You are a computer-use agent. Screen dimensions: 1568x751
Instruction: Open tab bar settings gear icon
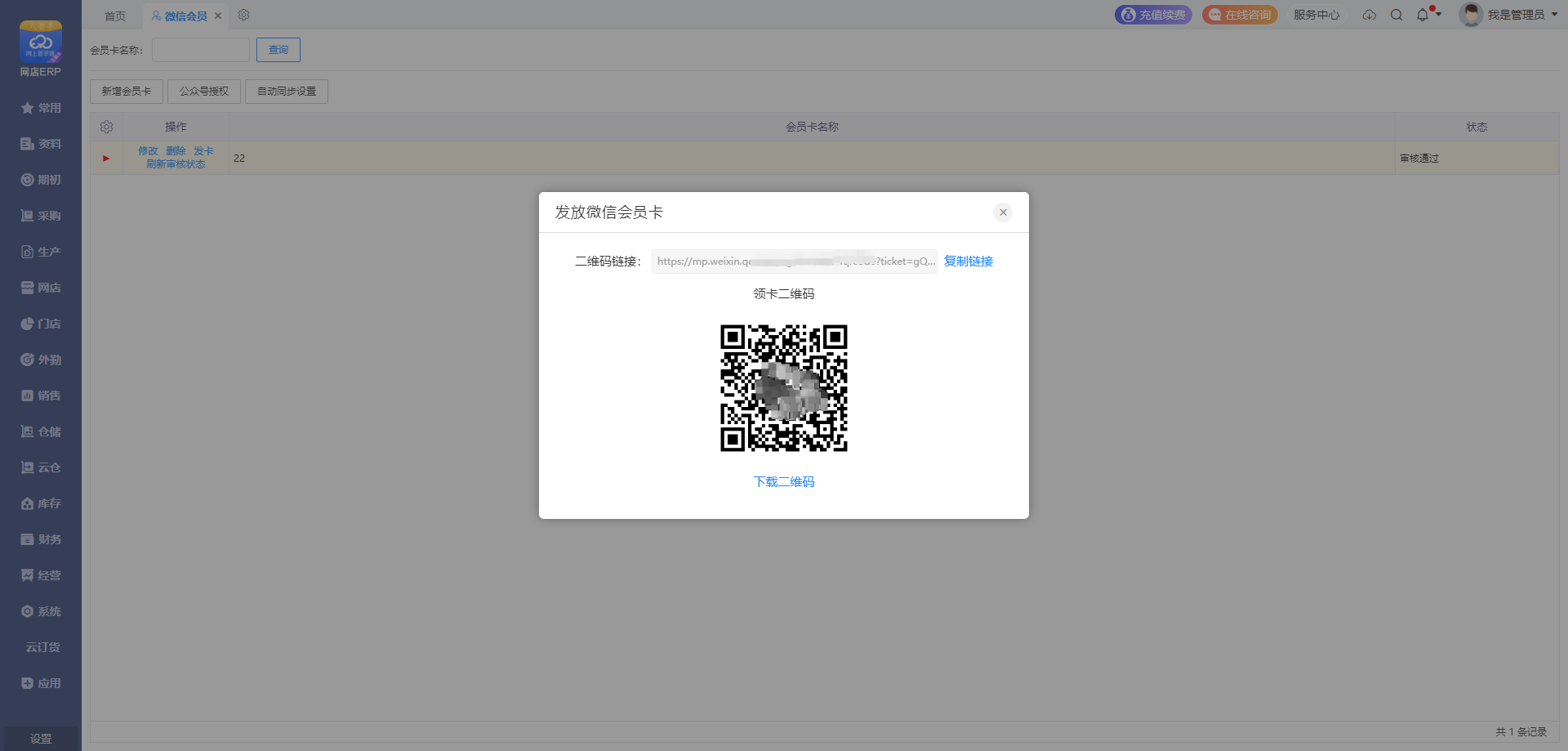pos(243,15)
